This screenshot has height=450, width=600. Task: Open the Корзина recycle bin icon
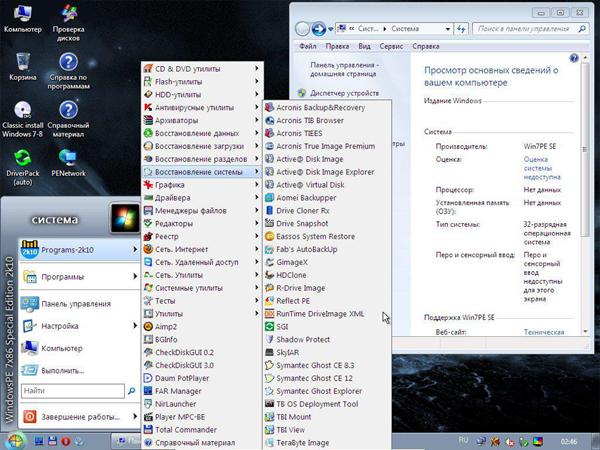click(23, 67)
